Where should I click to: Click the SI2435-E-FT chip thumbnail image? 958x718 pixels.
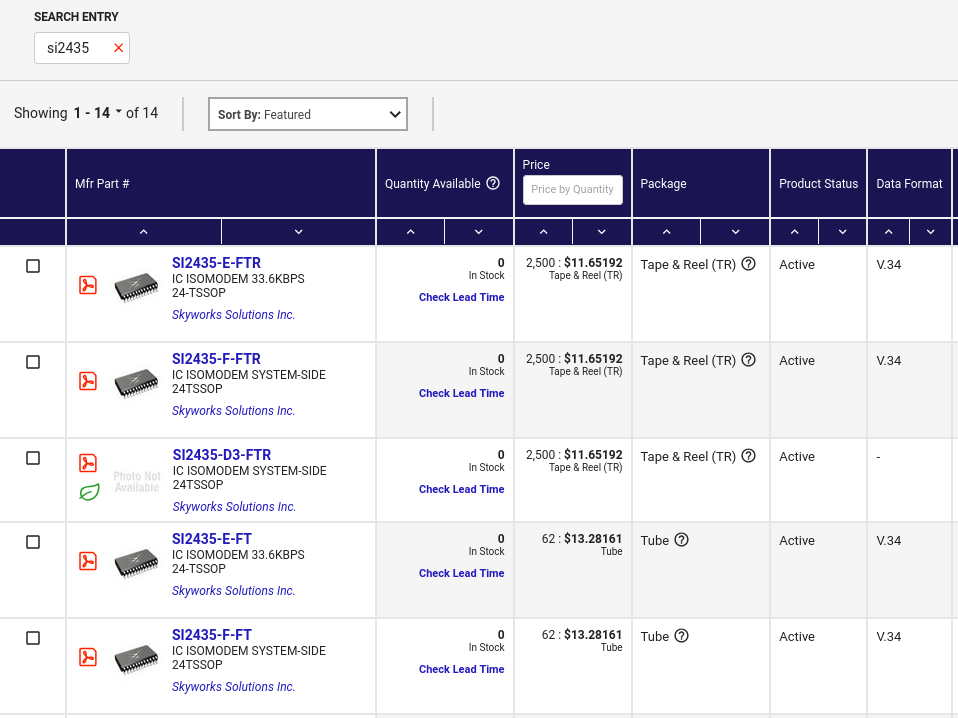tap(136, 565)
